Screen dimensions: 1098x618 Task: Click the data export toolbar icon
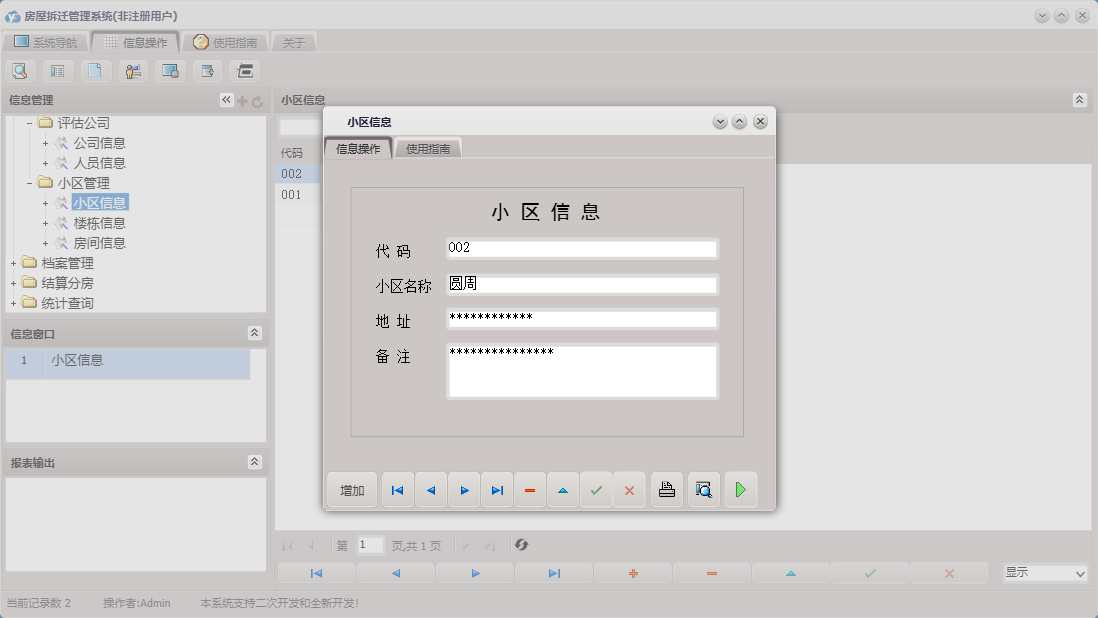(207, 71)
